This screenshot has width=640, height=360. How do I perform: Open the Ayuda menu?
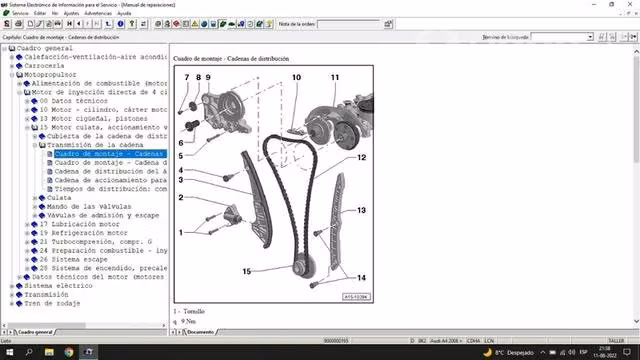(x=124, y=13)
